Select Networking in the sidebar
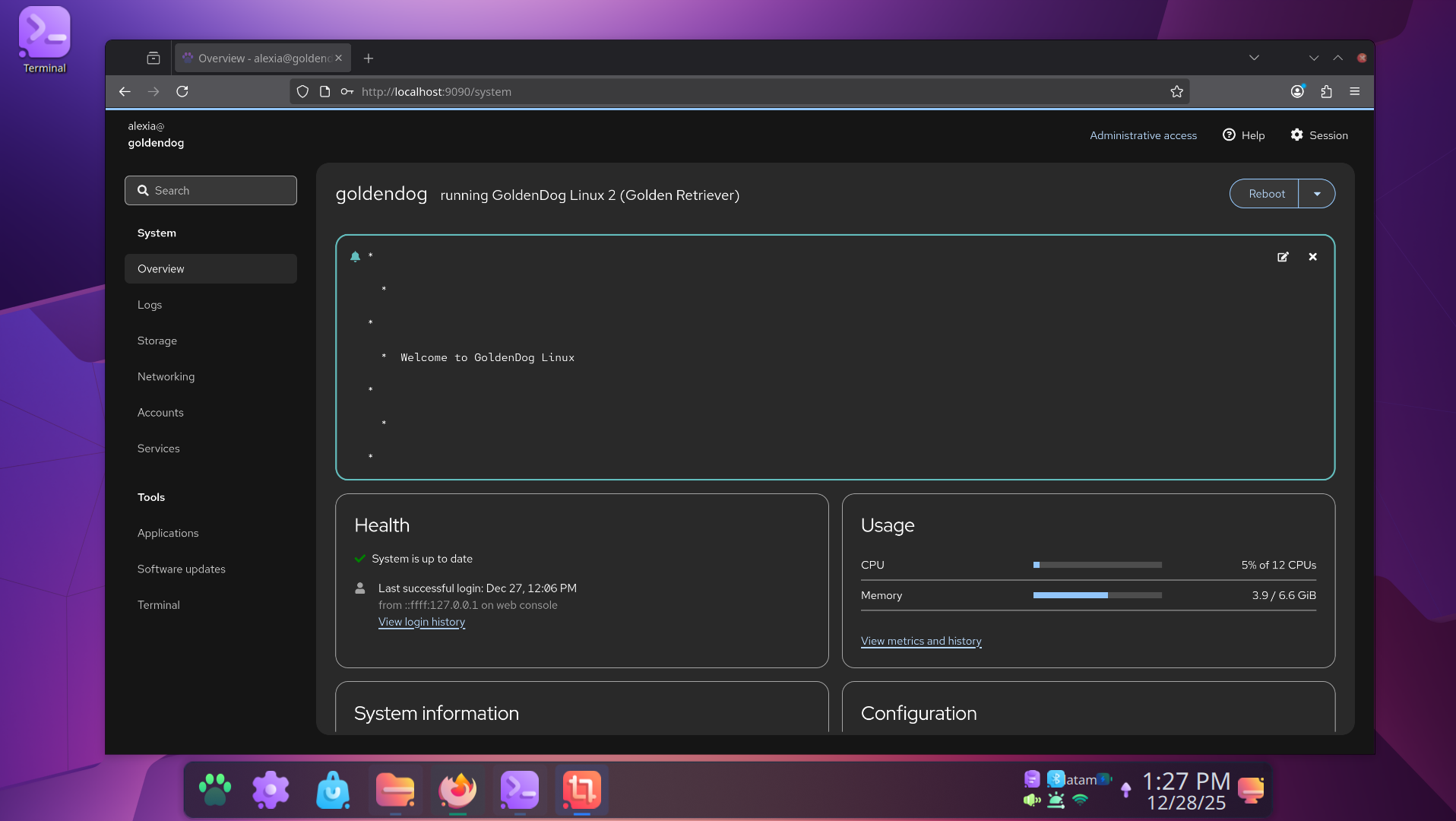Screen dimensions: 1456x821 (166, 377)
